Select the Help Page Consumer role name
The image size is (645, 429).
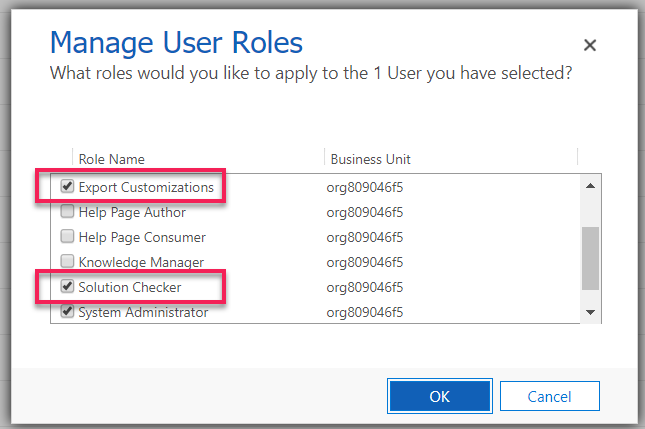pyautogui.click(x=142, y=237)
